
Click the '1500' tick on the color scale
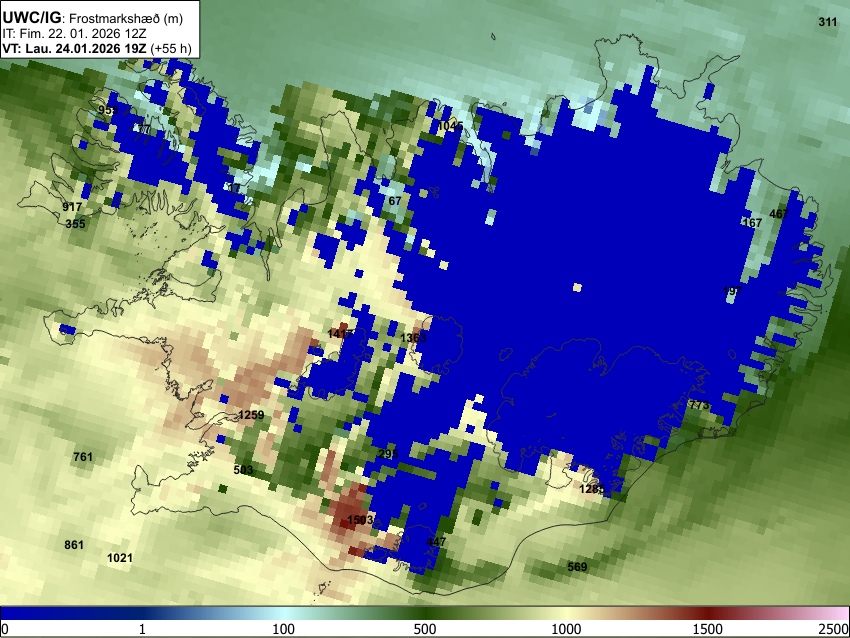(x=708, y=629)
